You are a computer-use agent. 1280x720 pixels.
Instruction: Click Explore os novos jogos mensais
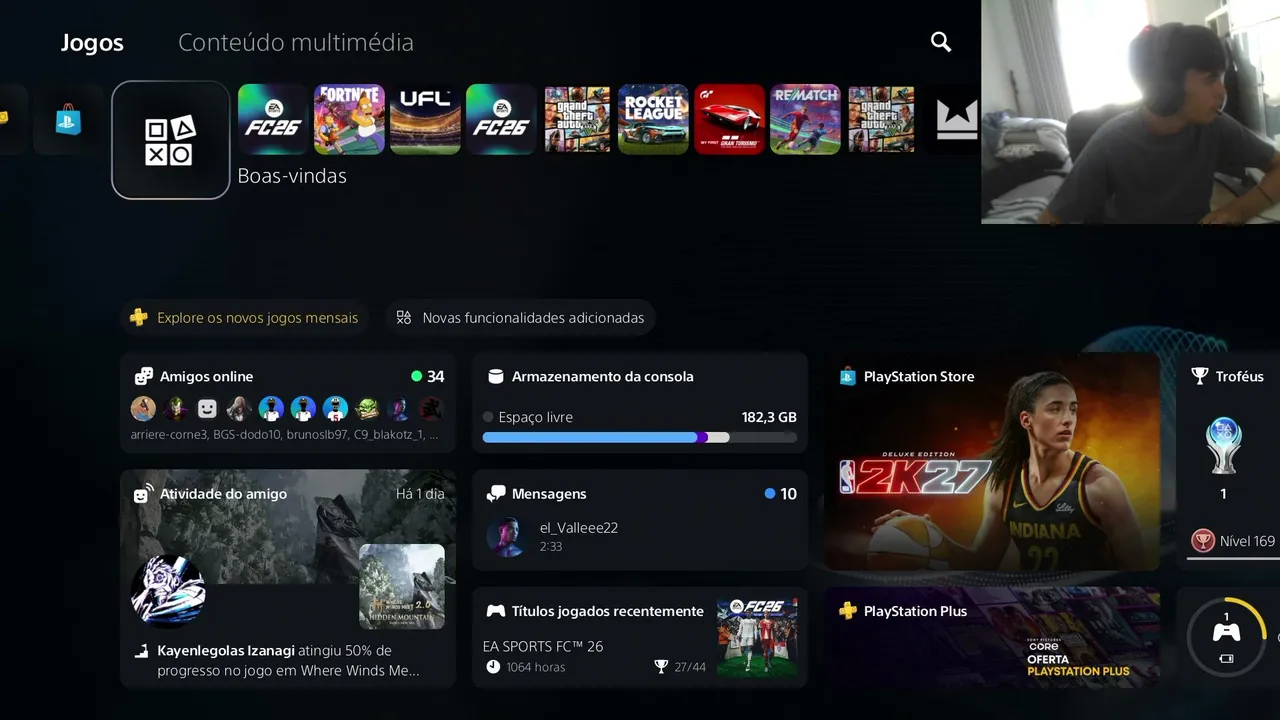245,318
